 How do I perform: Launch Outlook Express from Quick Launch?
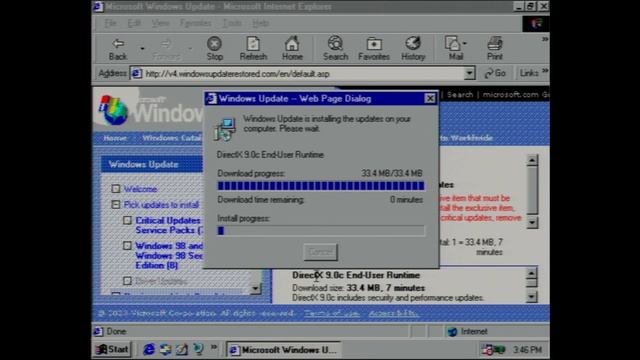pyautogui.click(x=165, y=349)
